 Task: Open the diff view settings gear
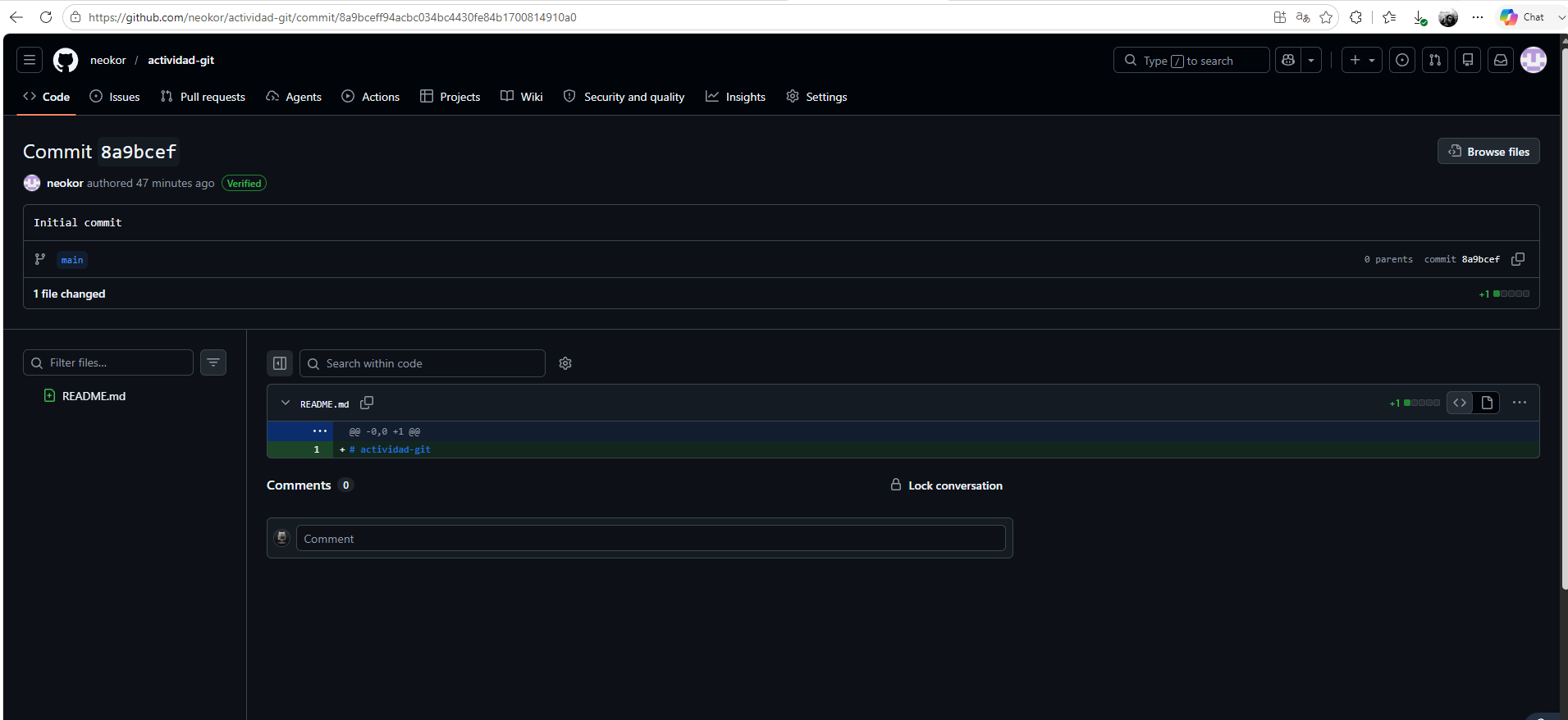[565, 363]
